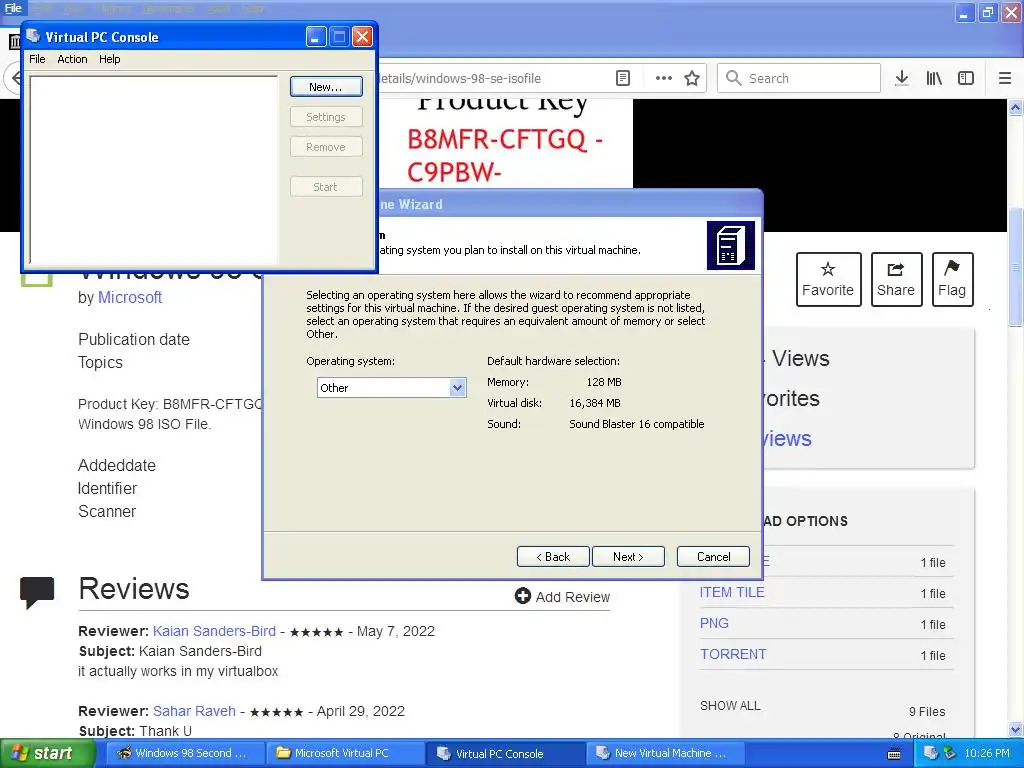Image resolution: width=1024 pixels, height=768 pixels.
Task: Open Help menu in Virtual PC Console
Action: 110,59
